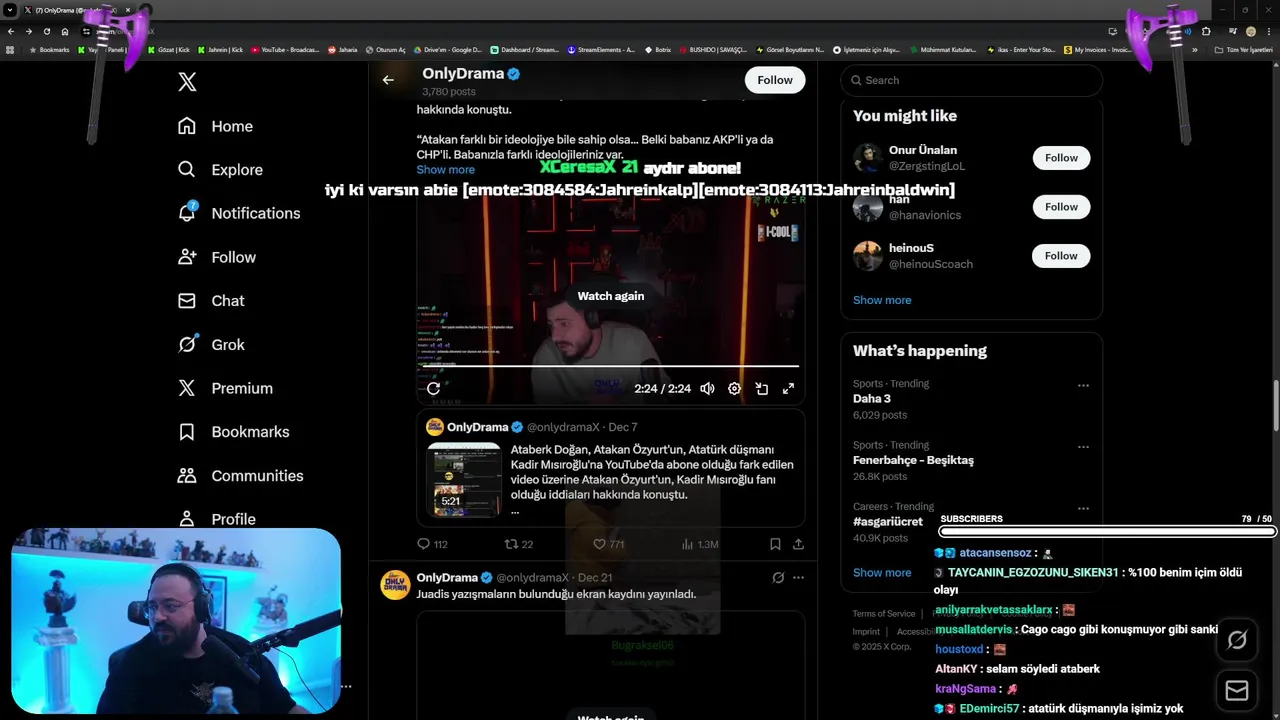Like the post with 771 likes
Image resolution: width=1280 pixels, height=720 pixels.
coord(608,544)
